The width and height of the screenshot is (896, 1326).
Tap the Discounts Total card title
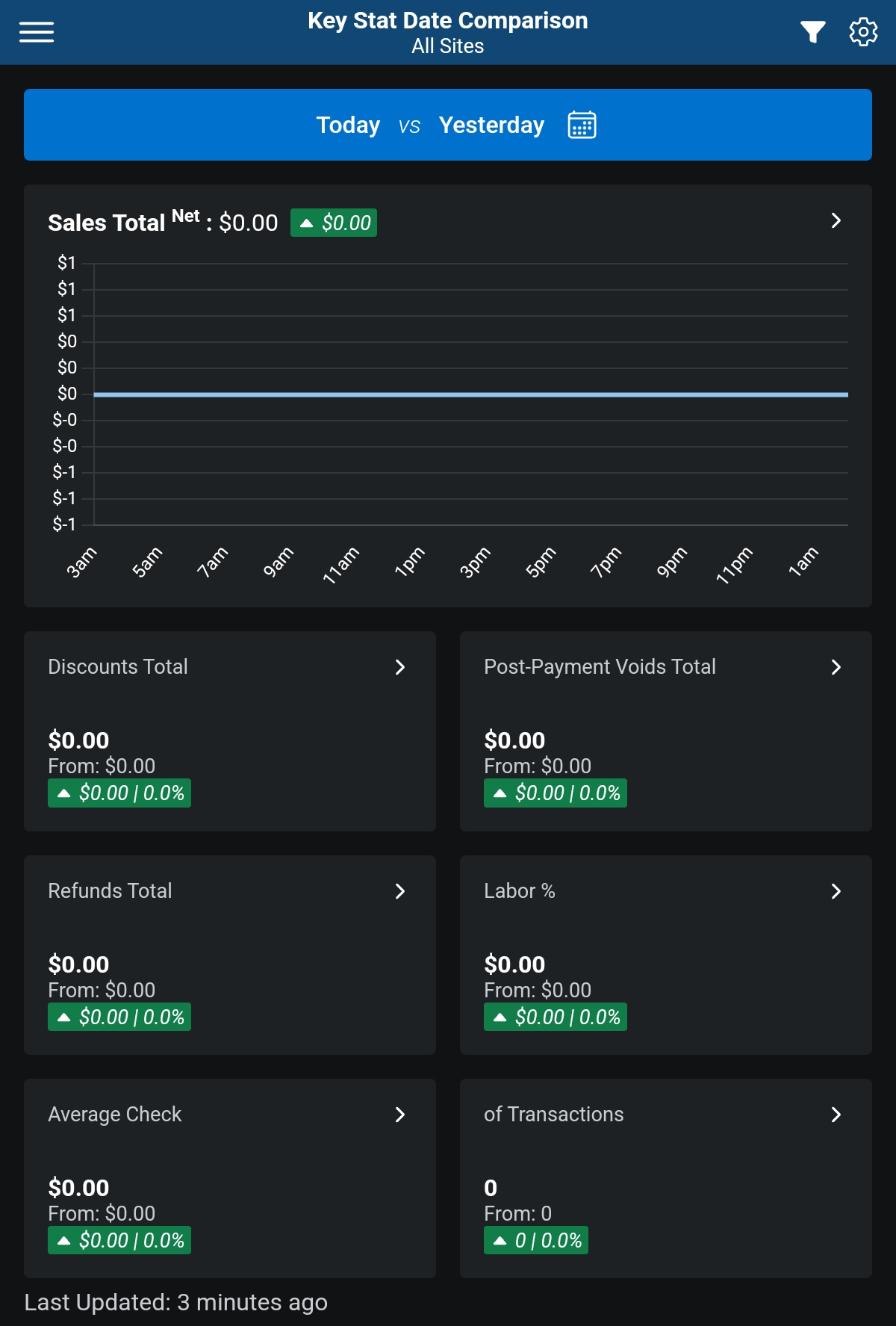pos(118,666)
